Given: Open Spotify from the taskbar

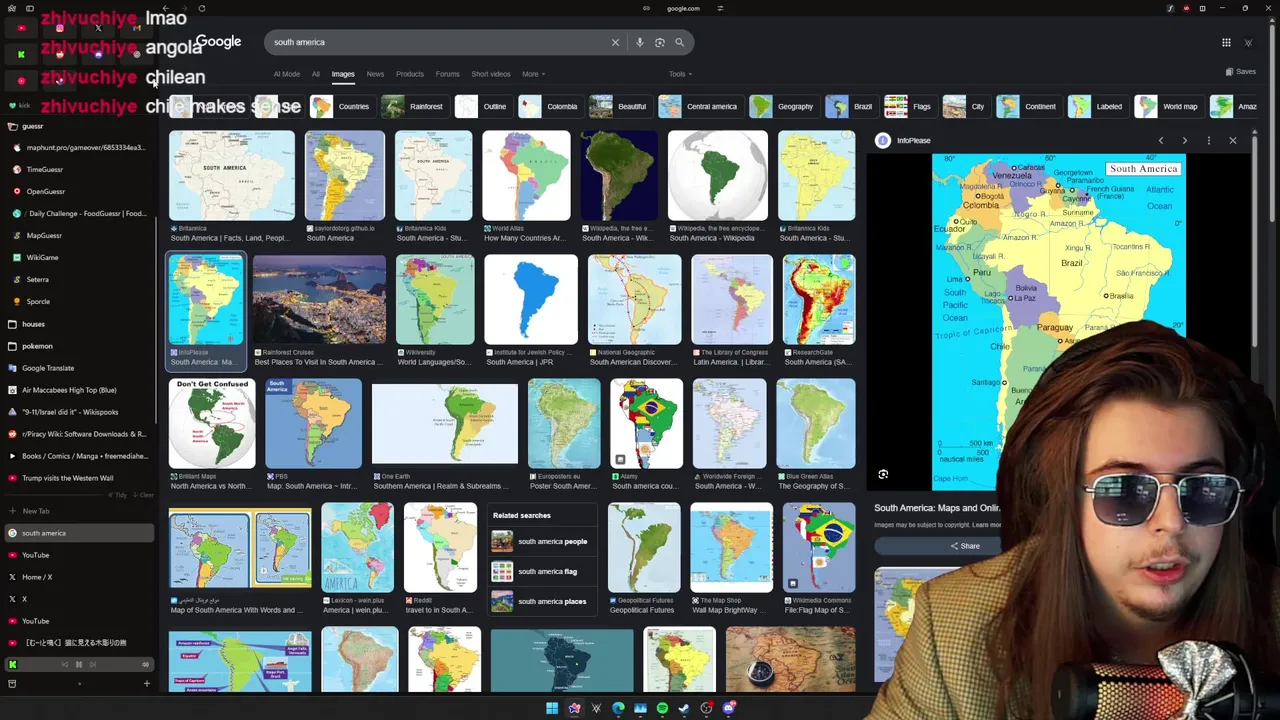Looking at the screenshot, I should pos(662,708).
